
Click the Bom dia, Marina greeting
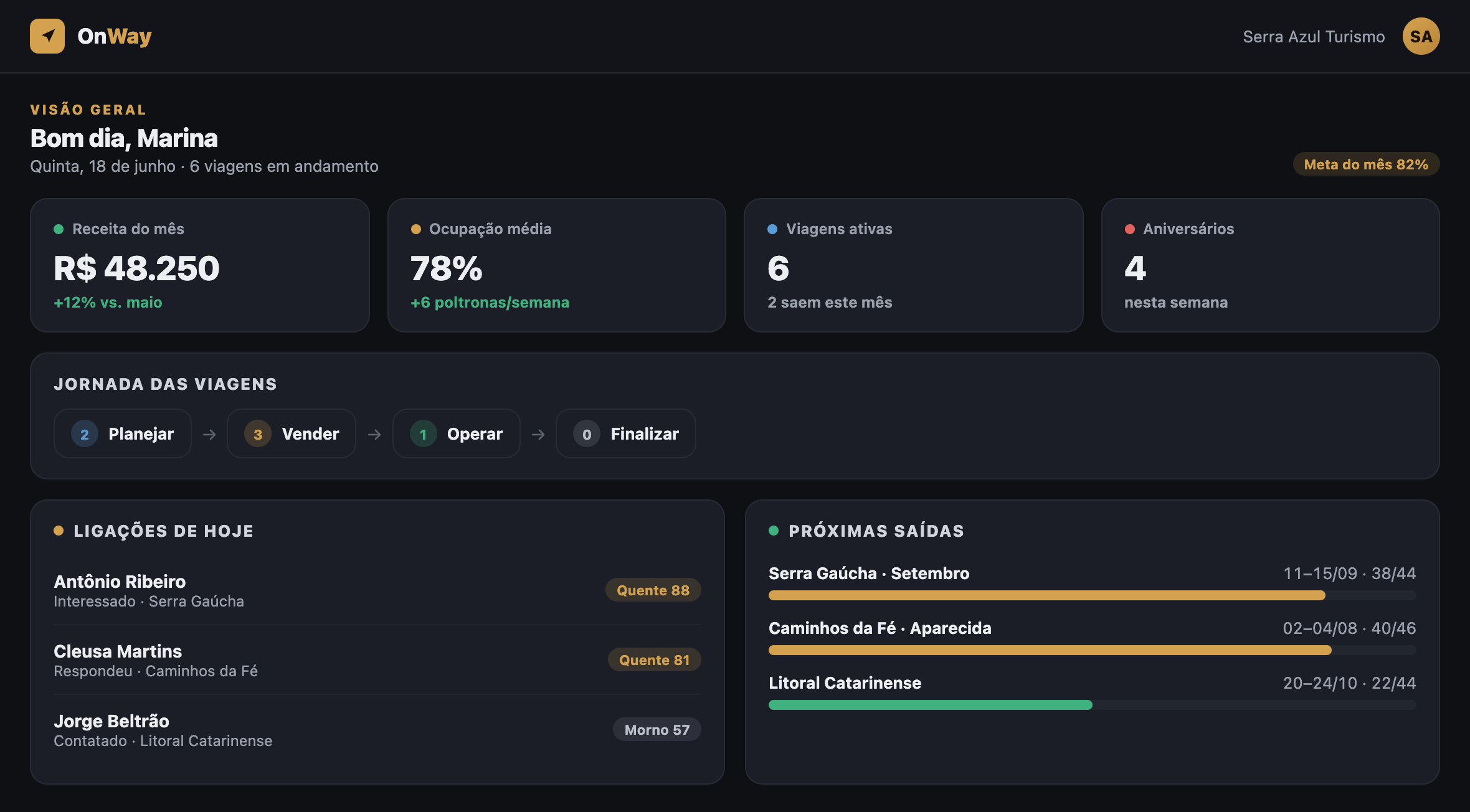(x=124, y=138)
